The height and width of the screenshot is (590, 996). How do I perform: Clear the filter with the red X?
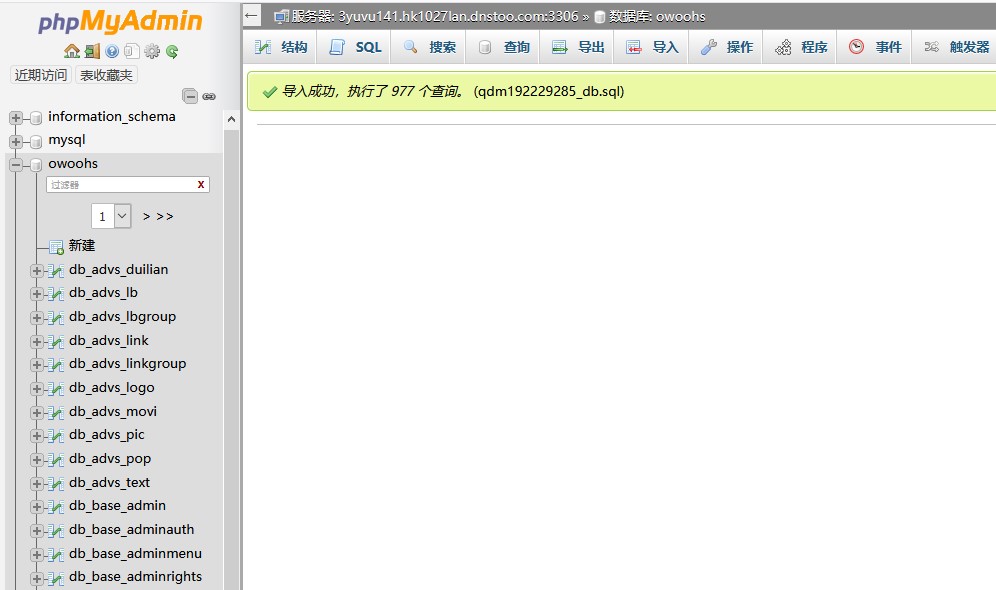pos(201,185)
